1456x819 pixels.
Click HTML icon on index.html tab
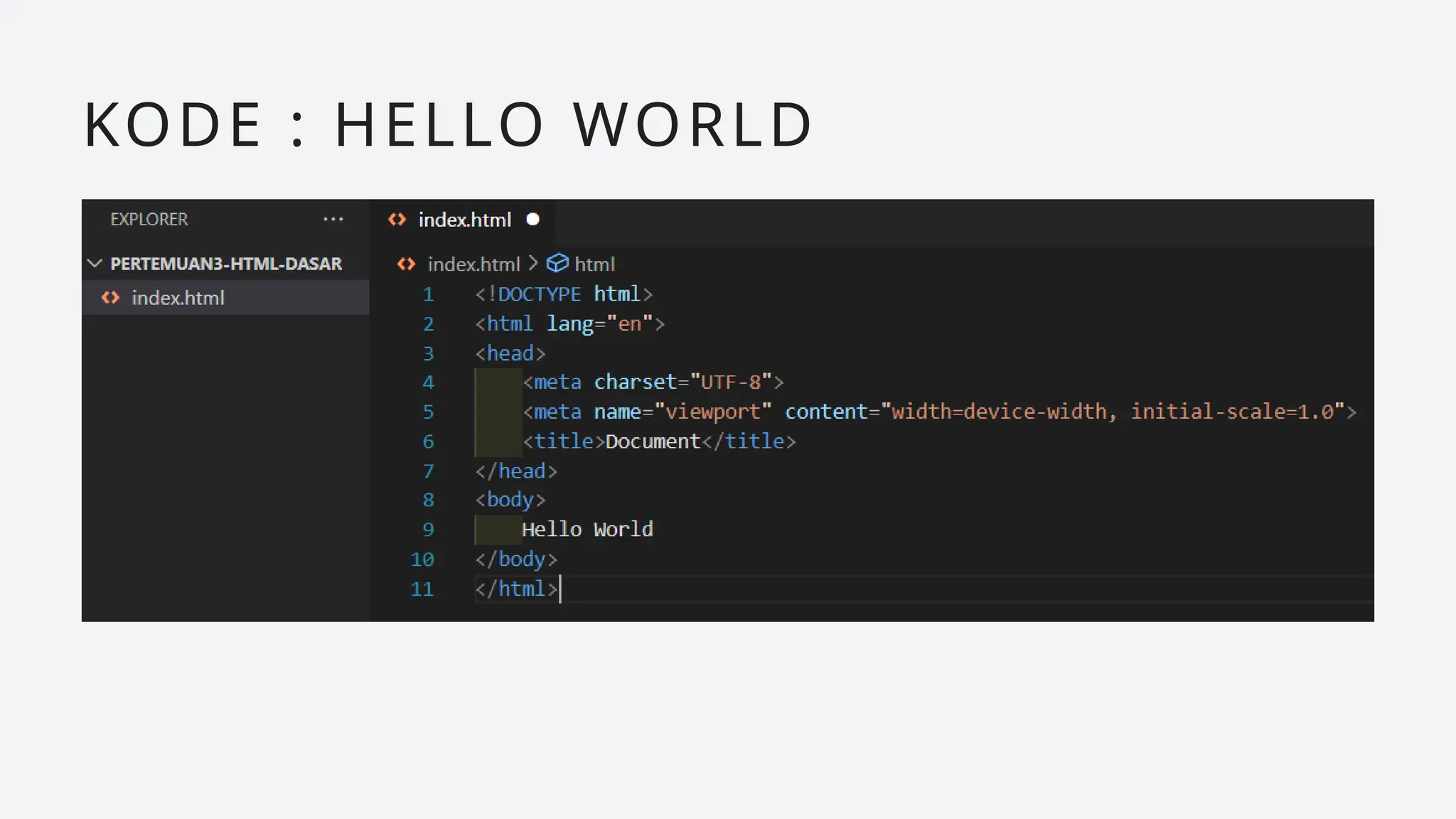[397, 220]
